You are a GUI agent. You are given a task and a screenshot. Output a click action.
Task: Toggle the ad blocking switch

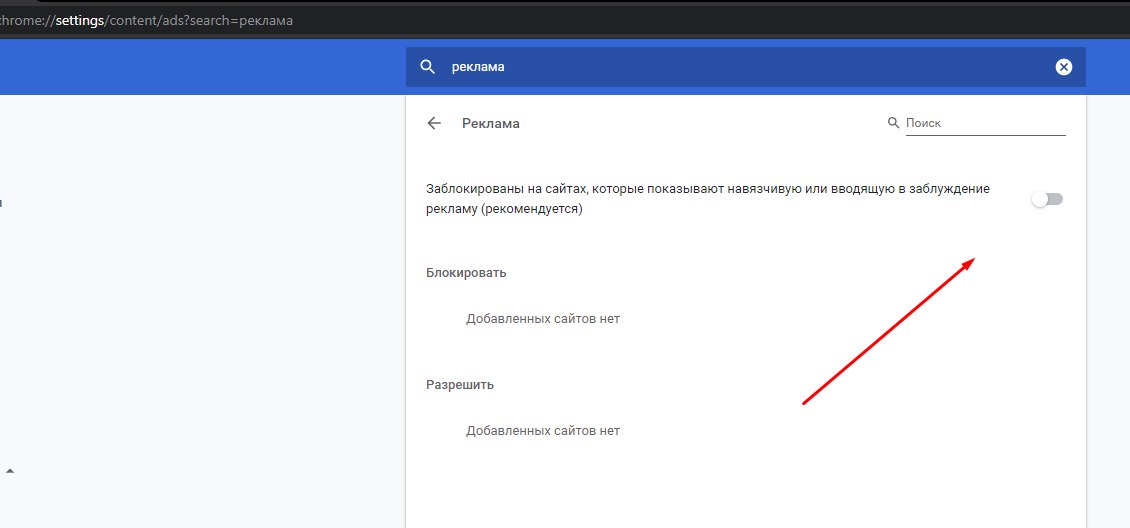1047,200
